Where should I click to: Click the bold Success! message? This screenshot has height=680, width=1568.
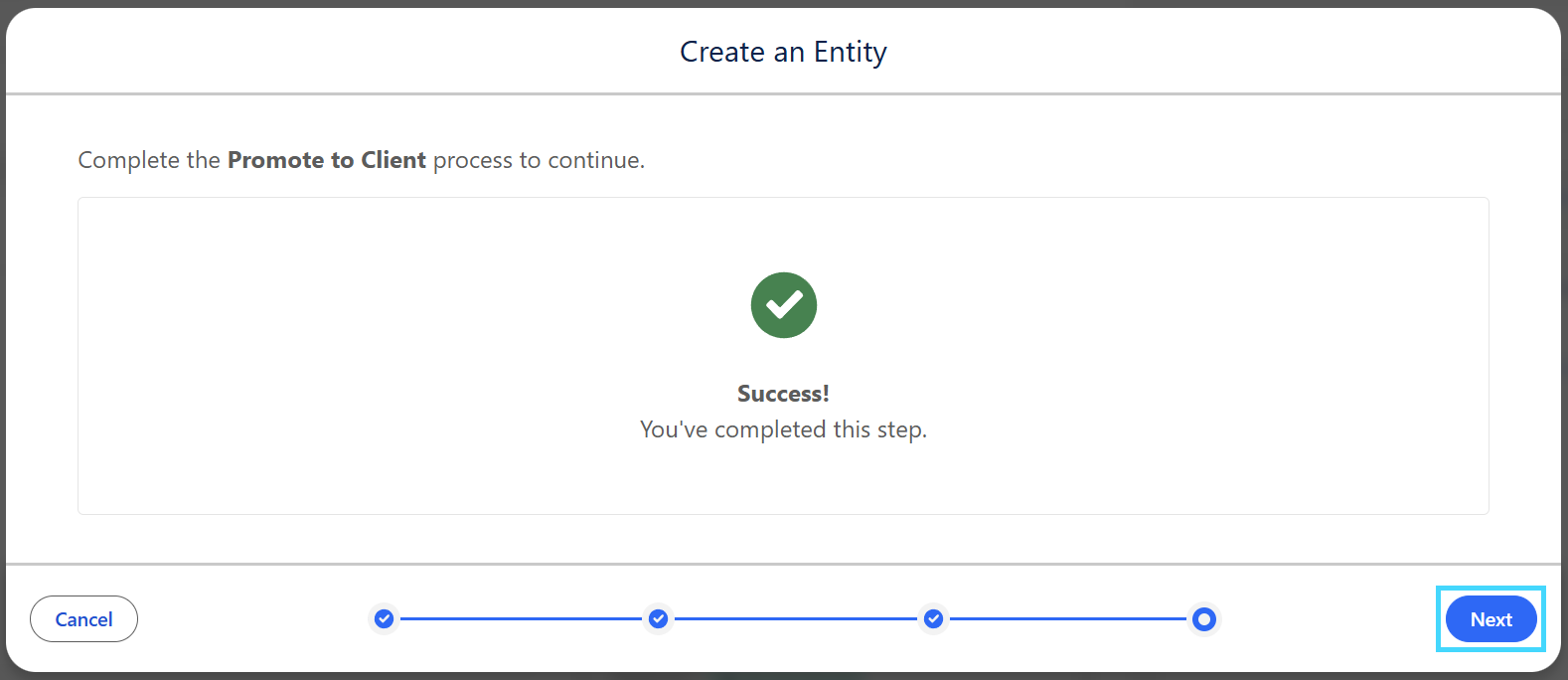pos(783,394)
